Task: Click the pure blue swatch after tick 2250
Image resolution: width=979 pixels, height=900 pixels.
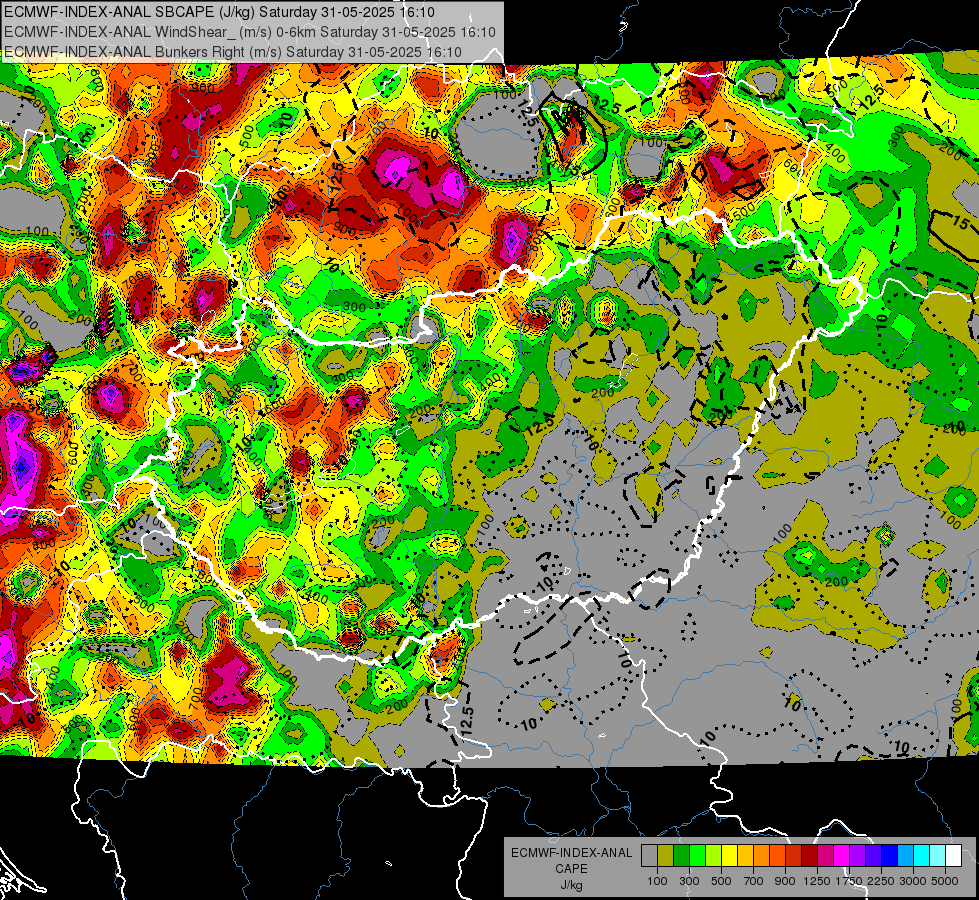Action: 890,856
